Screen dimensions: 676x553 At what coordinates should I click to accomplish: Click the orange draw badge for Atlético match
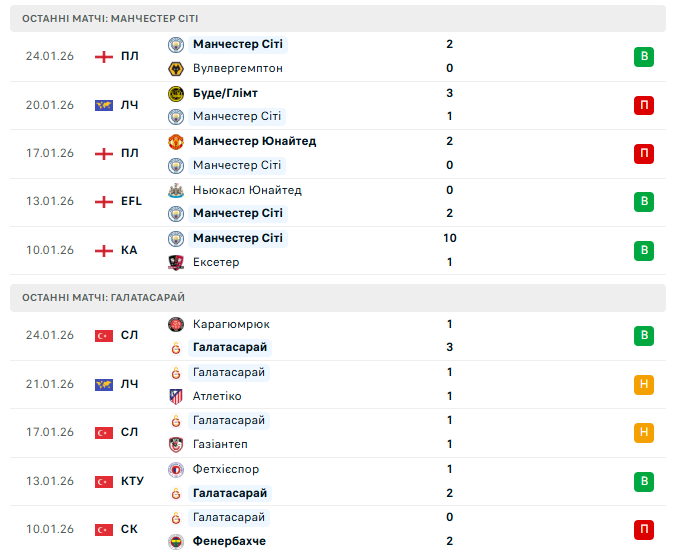[x=644, y=384]
